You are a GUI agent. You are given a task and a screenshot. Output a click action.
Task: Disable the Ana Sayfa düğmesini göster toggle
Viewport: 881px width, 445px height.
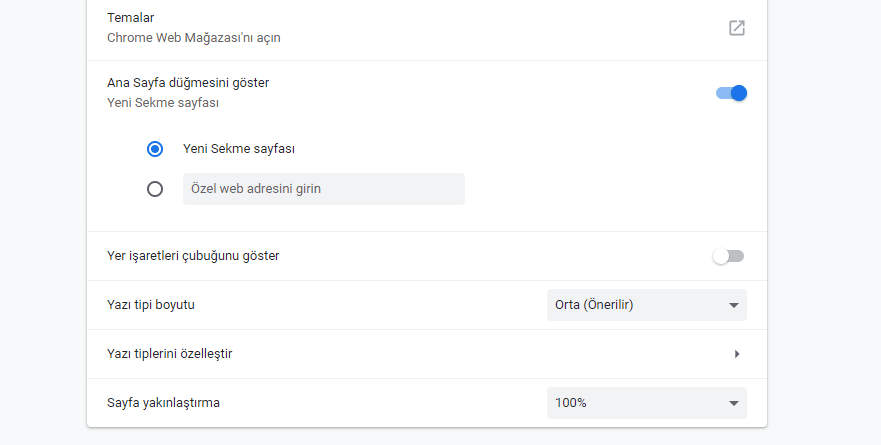coord(731,93)
